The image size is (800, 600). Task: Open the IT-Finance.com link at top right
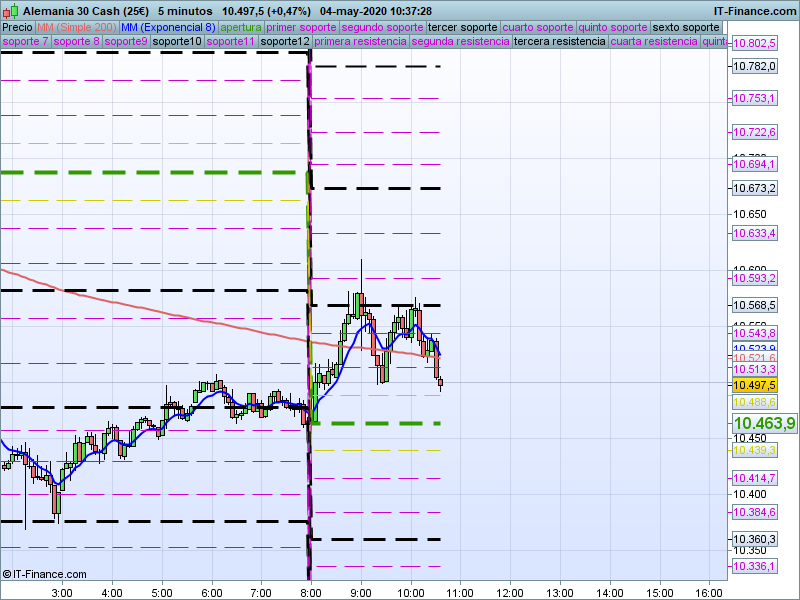click(x=755, y=11)
